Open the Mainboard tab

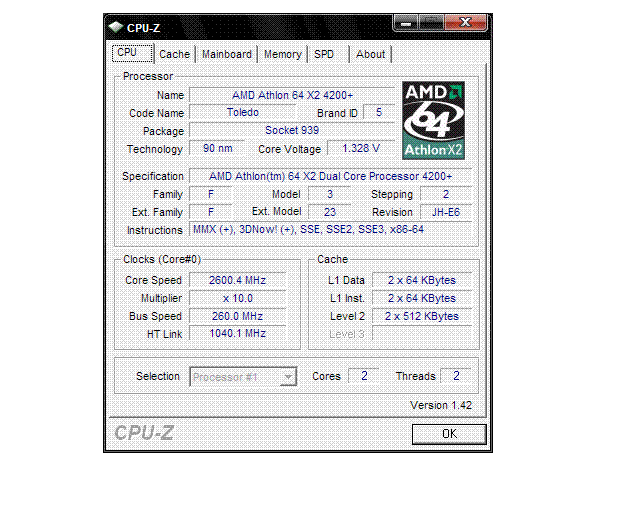point(227,54)
